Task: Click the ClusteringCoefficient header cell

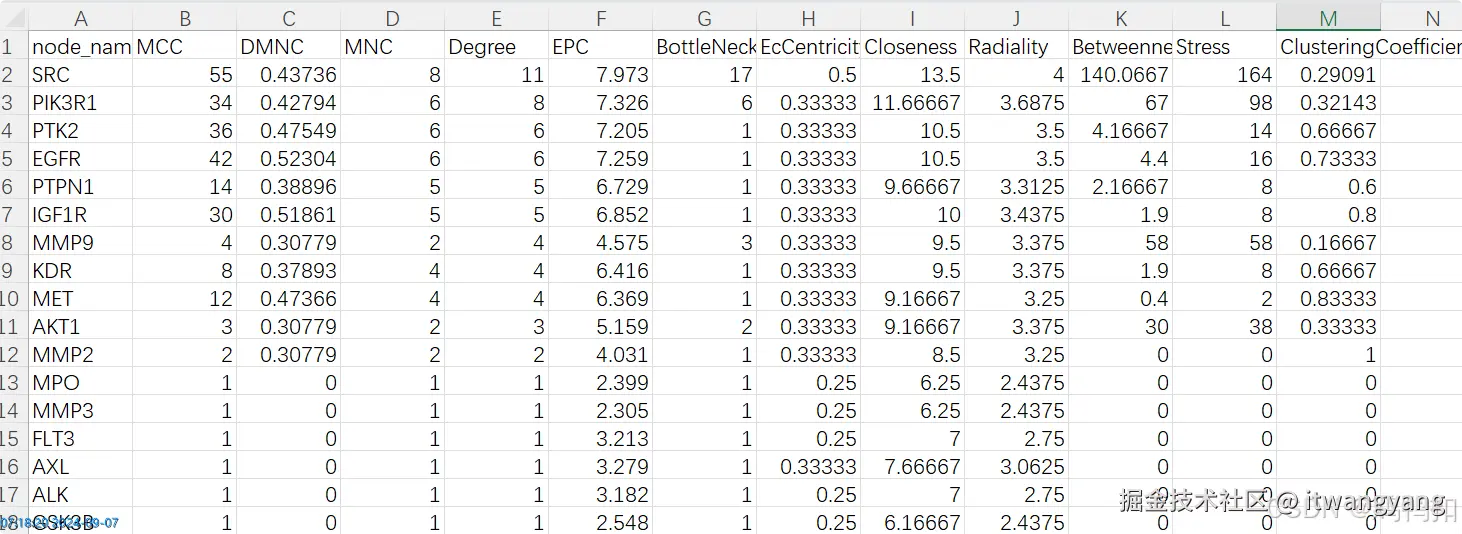Action: 1328,47
